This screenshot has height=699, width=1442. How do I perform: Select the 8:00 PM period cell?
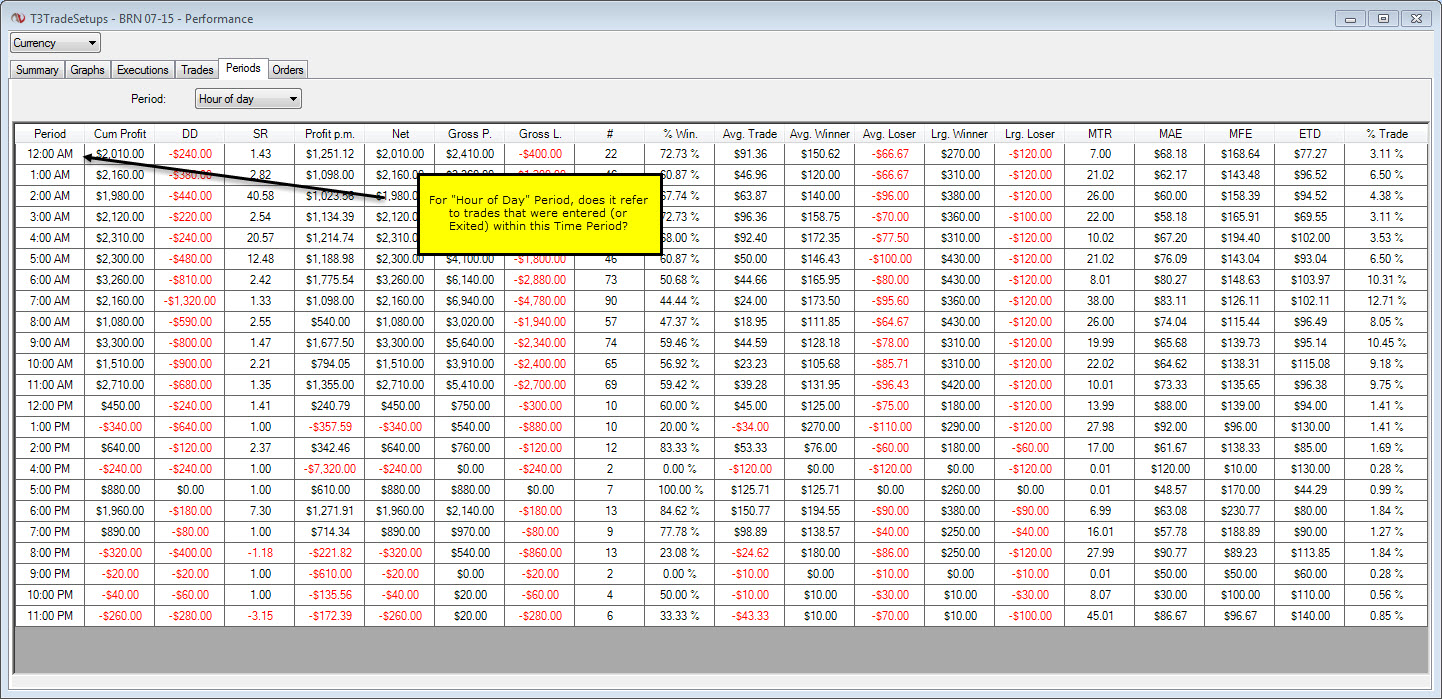[x=50, y=553]
